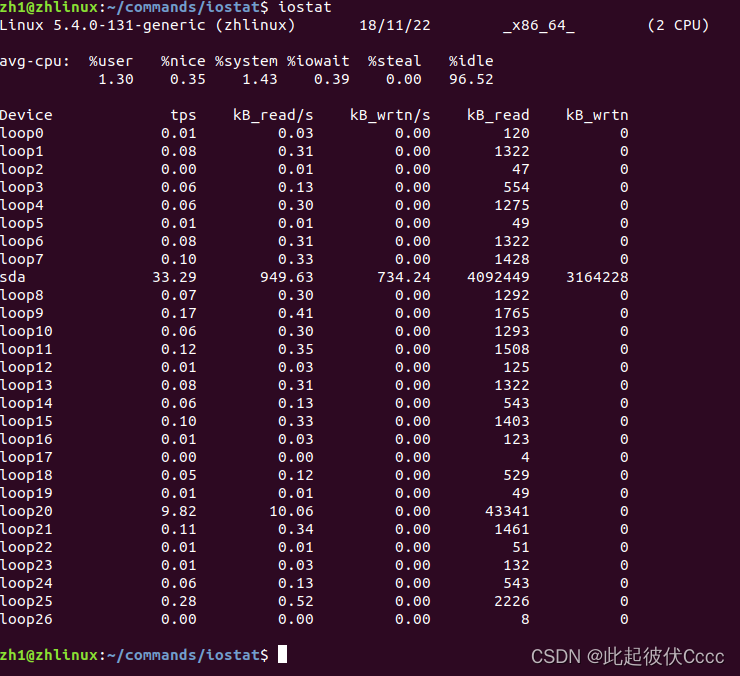The width and height of the screenshot is (740, 676).
Task: Click loop11's kB_read value '1508'
Action: (512, 349)
